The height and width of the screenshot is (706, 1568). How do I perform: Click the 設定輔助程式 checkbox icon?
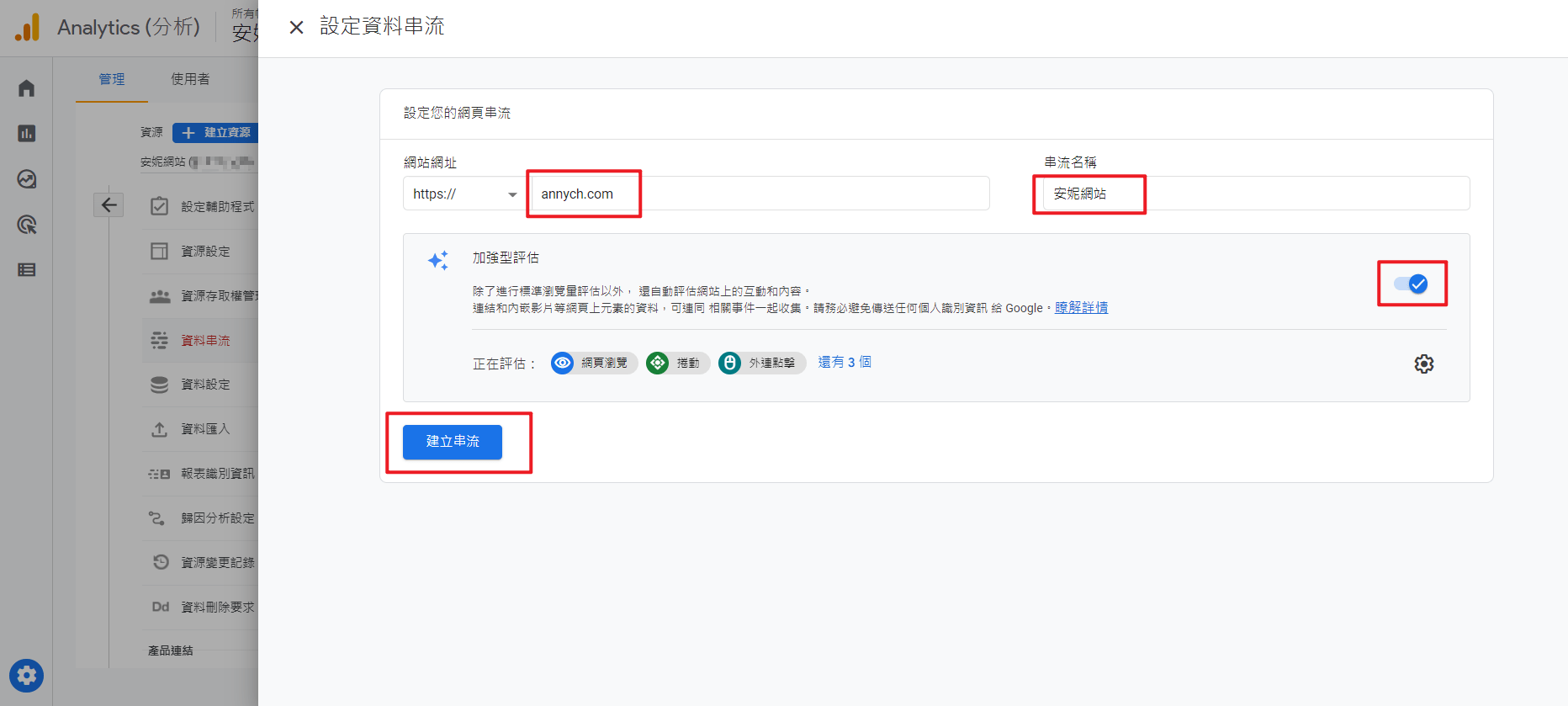tap(159, 206)
